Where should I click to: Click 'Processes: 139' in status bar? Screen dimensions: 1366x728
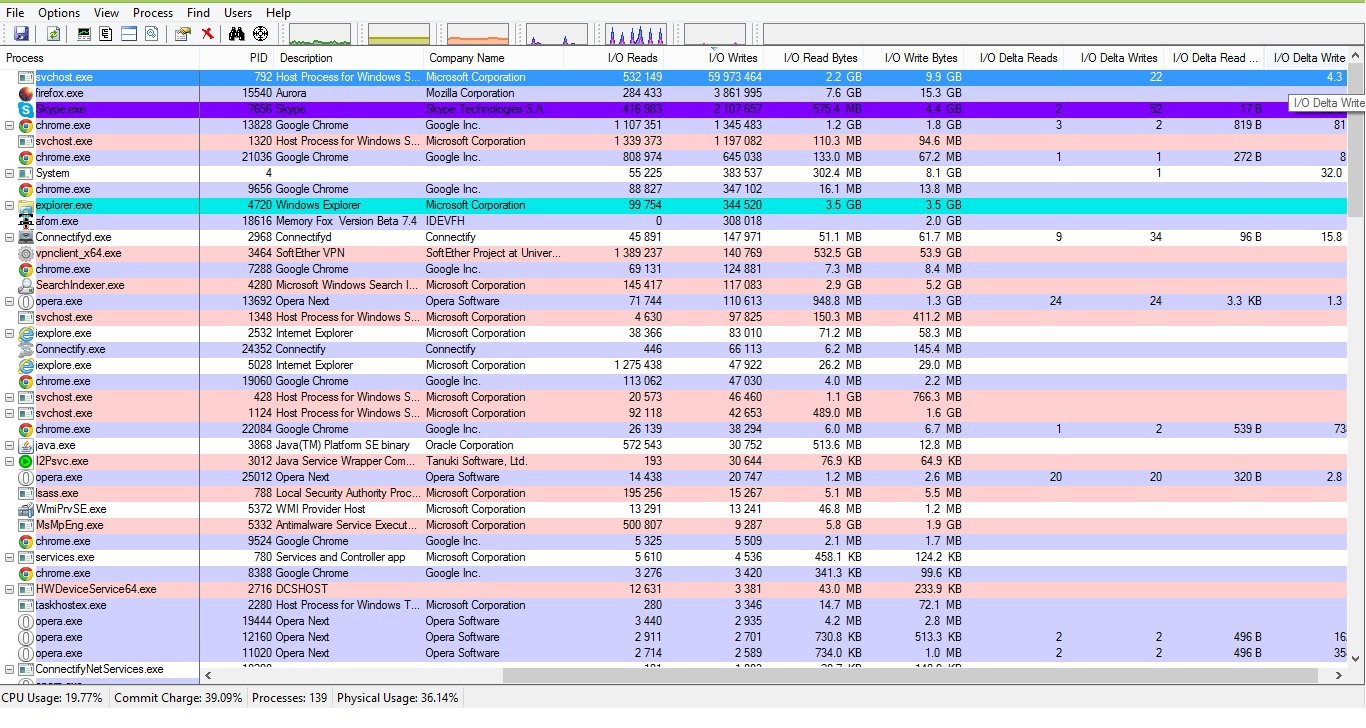tap(290, 698)
